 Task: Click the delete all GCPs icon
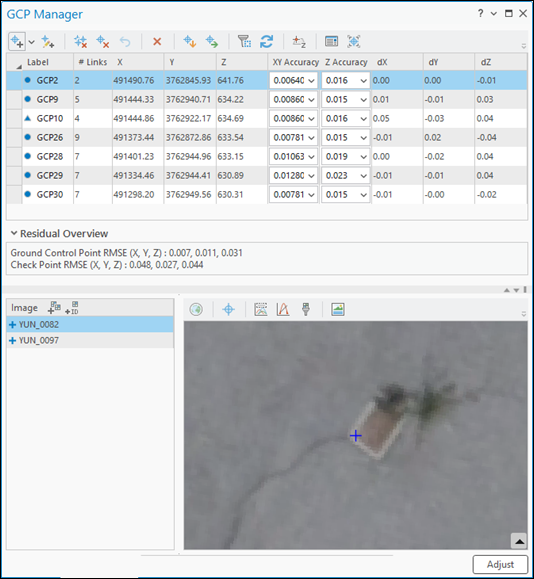80,42
